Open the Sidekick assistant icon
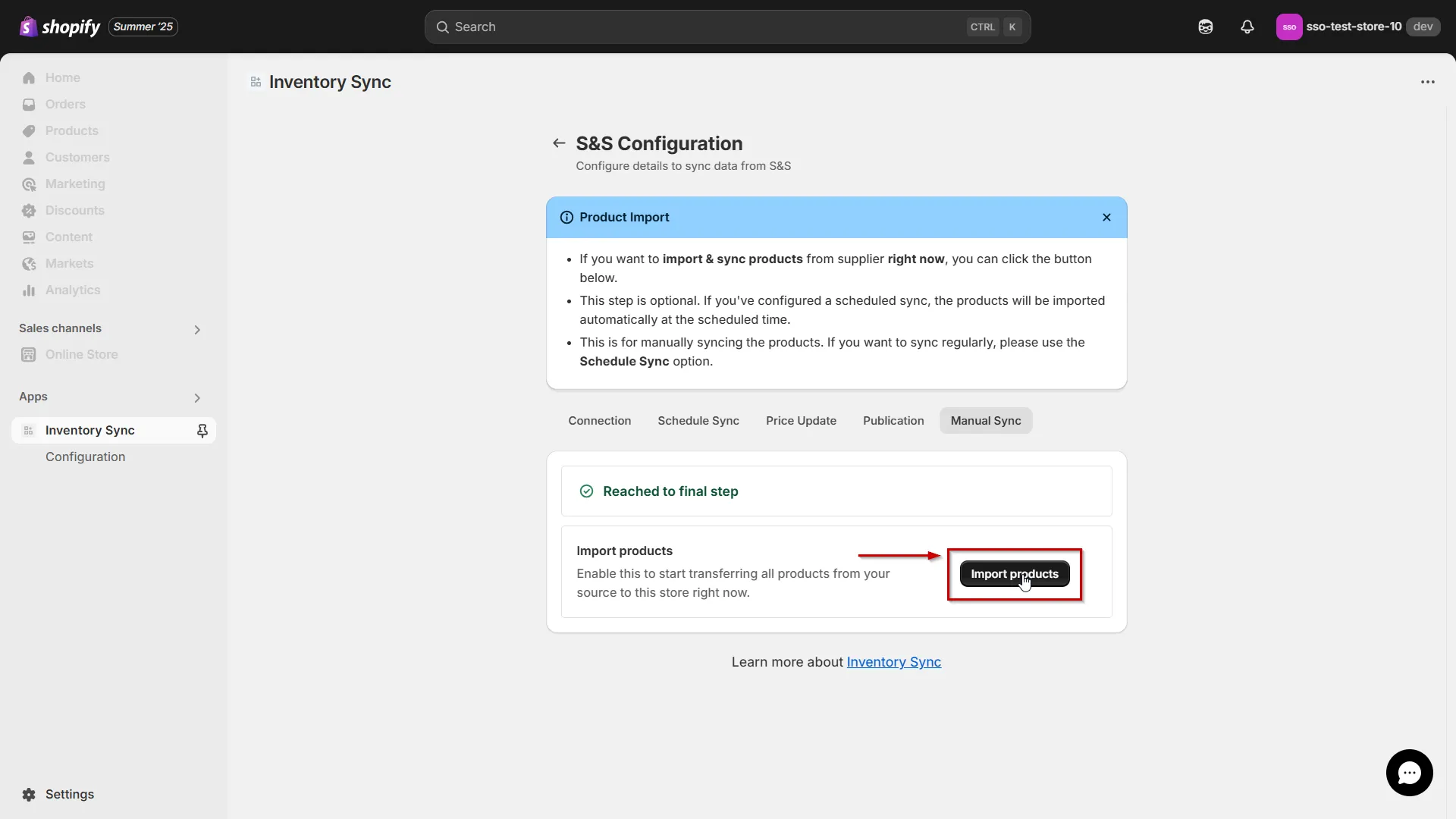The width and height of the screenshot is (1456, 819). (1206, 27)
